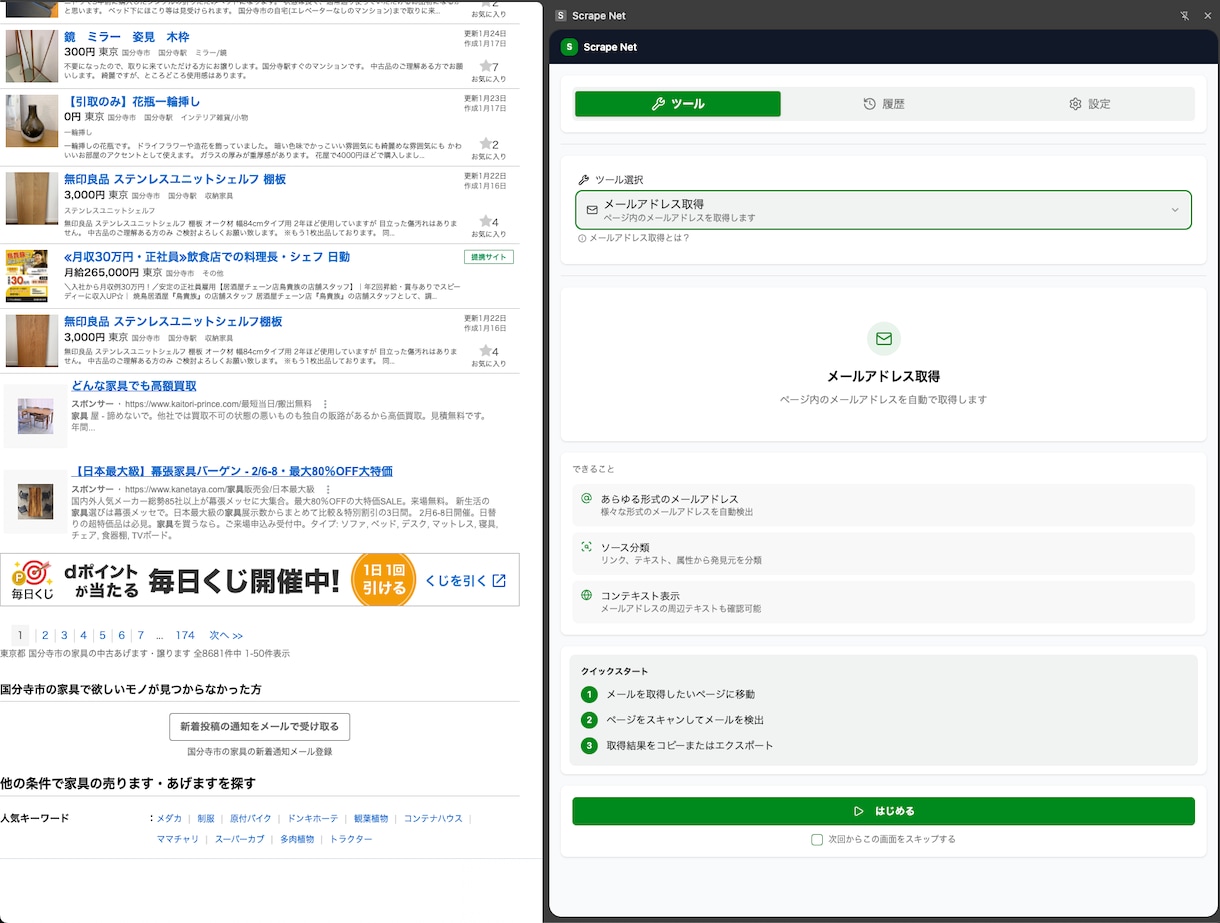Click the スーパーカブ keyword link
The height and width of the screenshot is (923, 1220).
click(240, 839)
